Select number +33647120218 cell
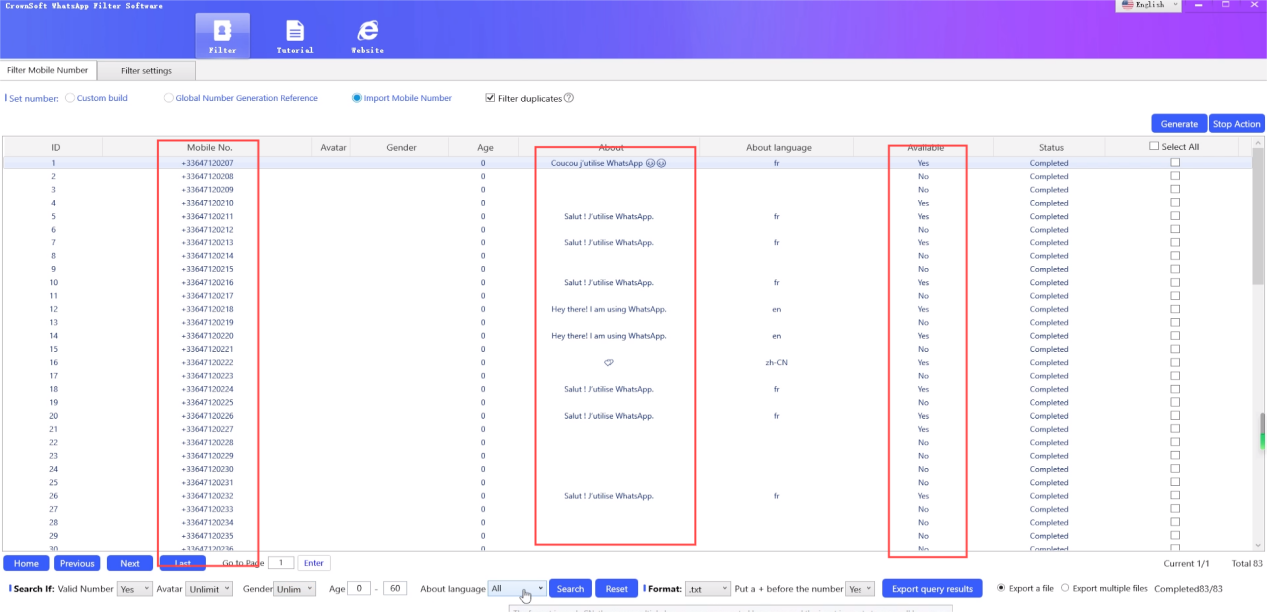Screen dimensions: 1267x612 click(207, 309)
